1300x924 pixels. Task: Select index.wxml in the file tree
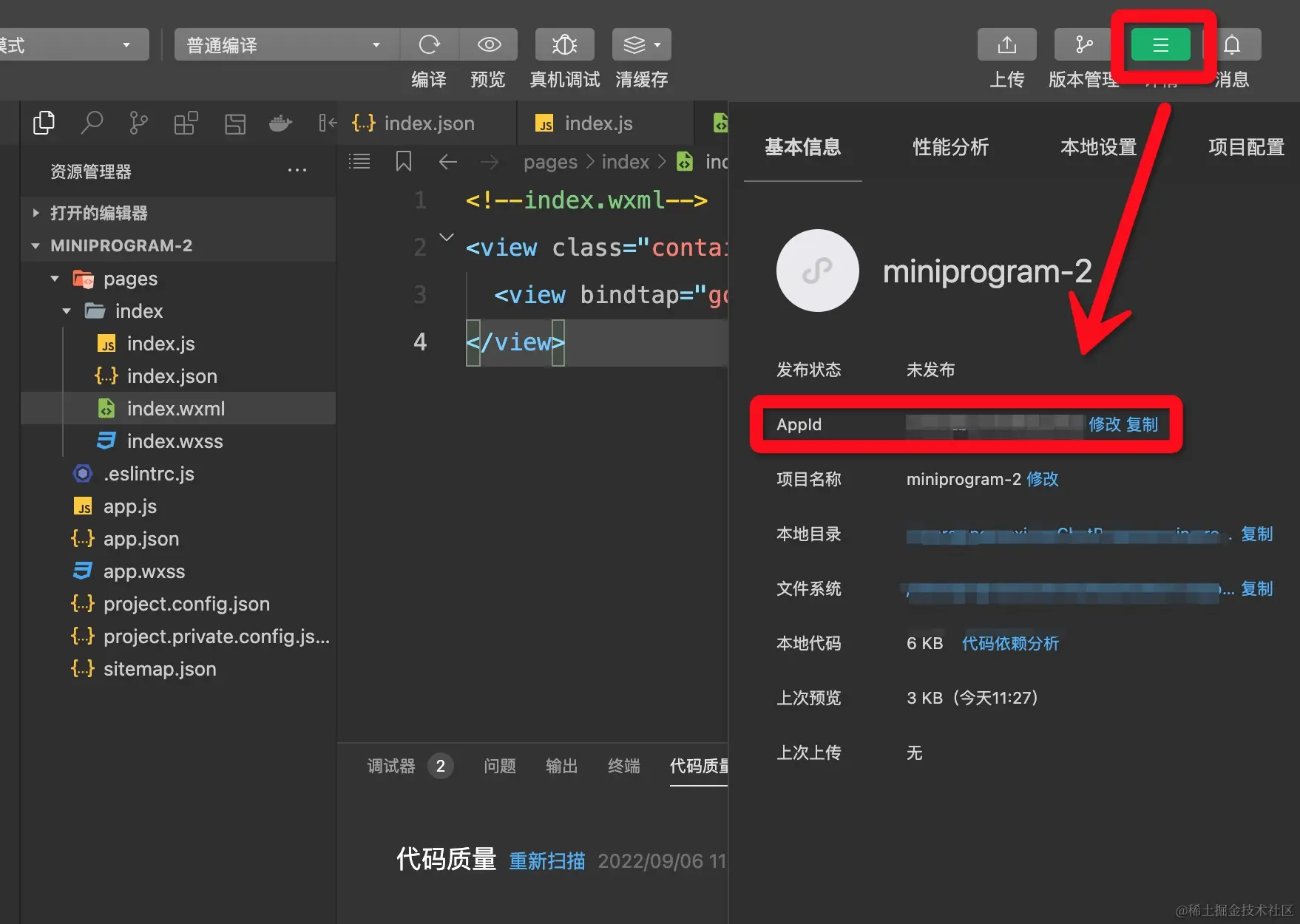(x=178, y=409)
